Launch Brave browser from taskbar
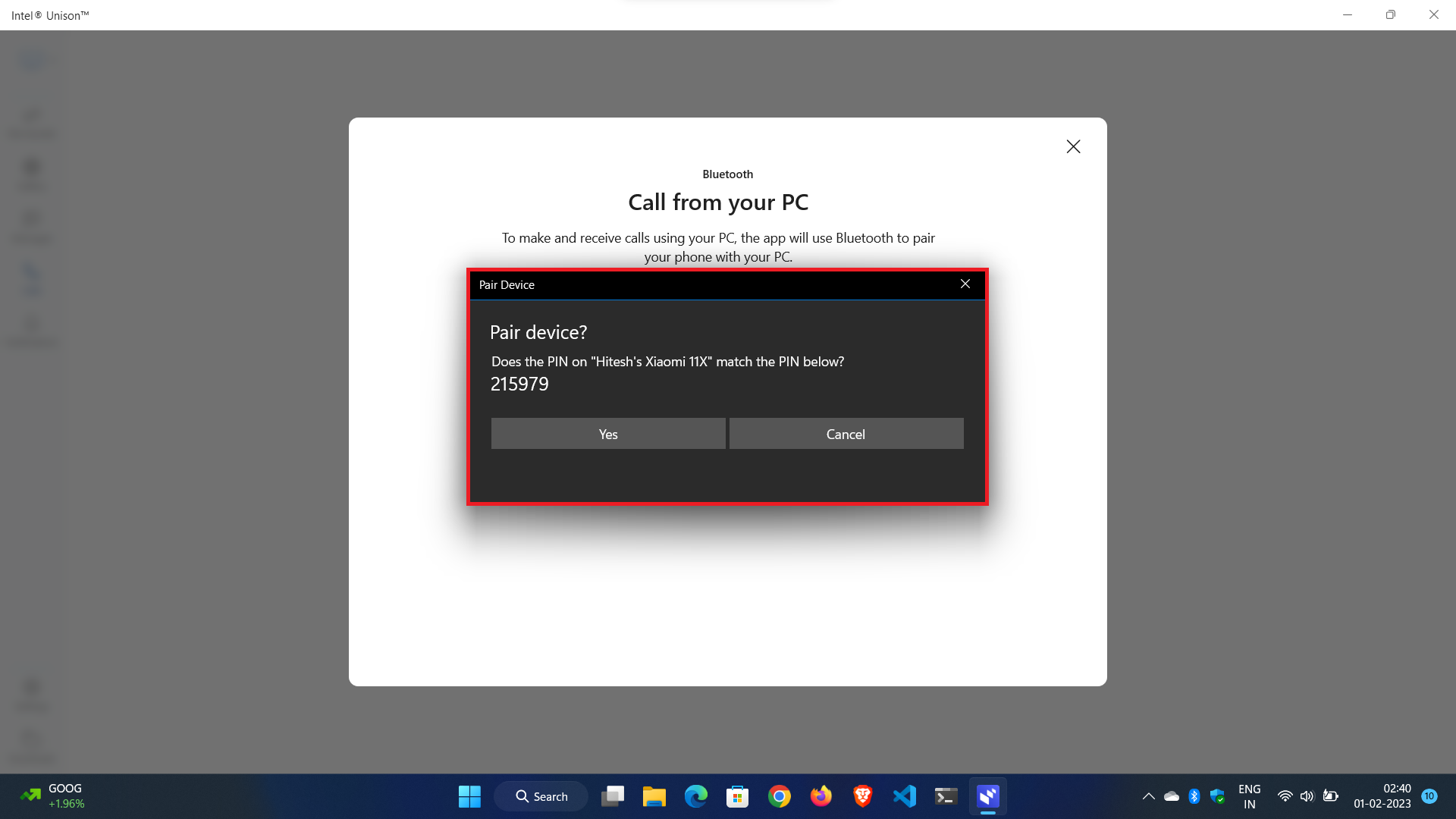The image size is (1456, 819). pyautogui.click(x=863, y=796)
